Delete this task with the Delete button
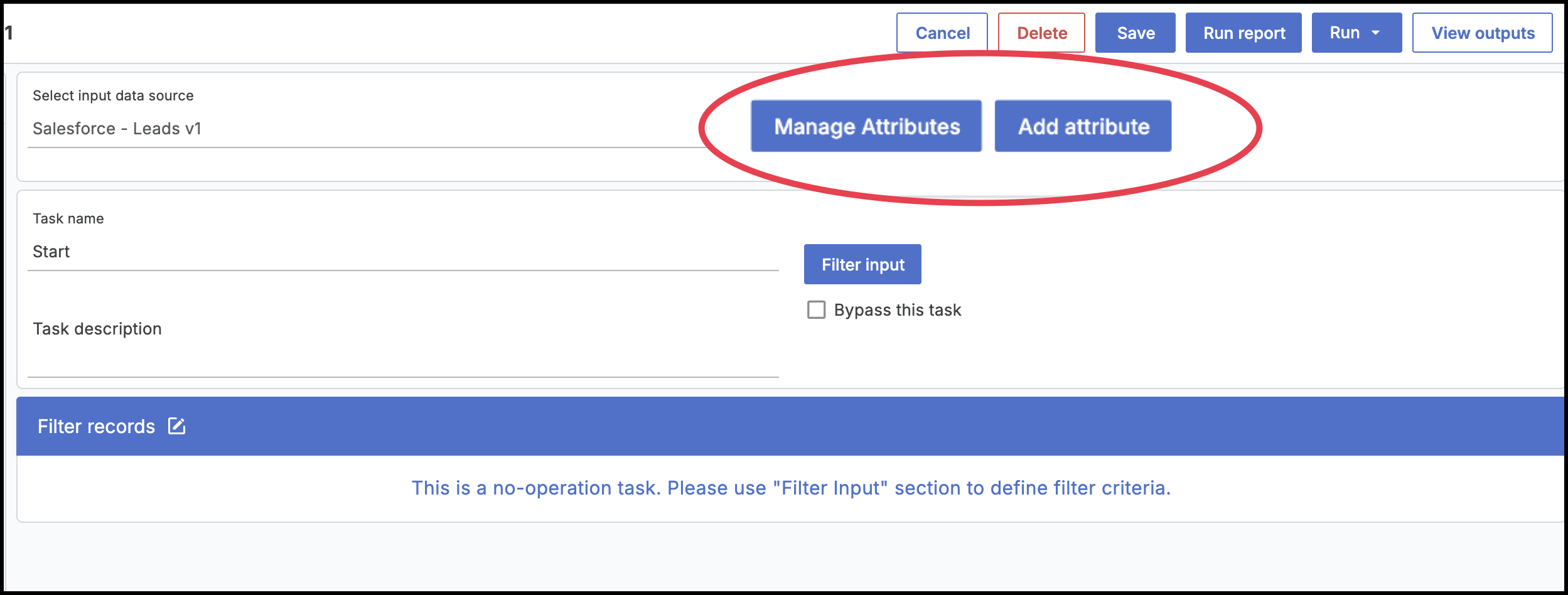 click(1041, 33)
